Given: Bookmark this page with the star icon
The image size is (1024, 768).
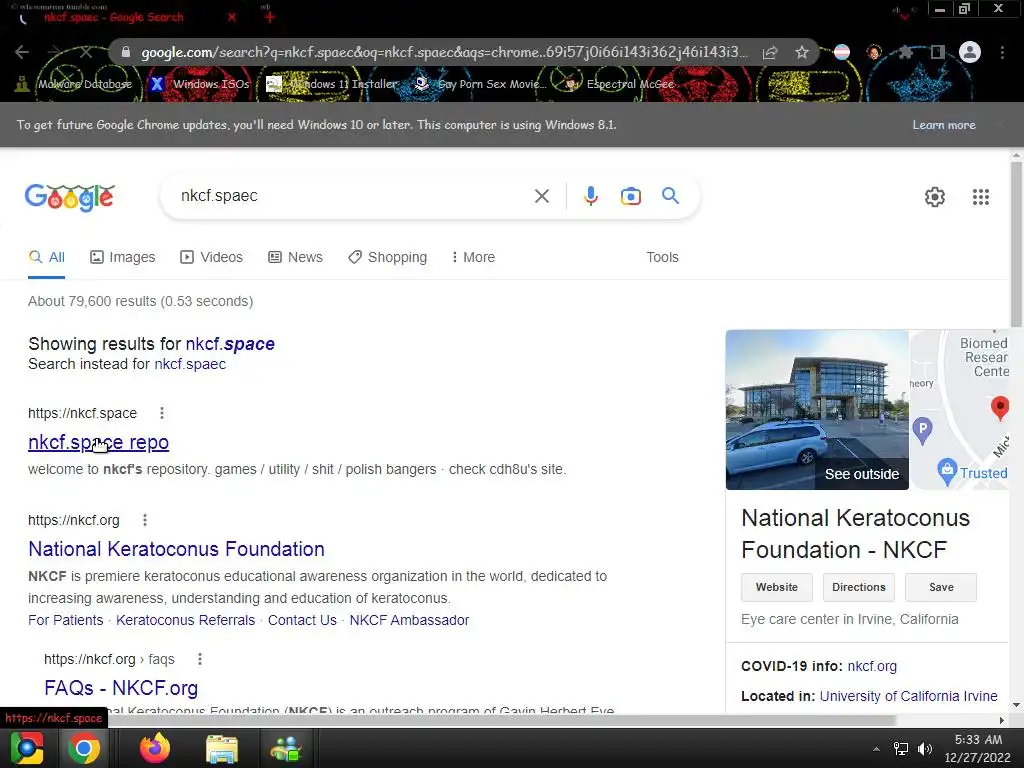Looking at the screenshot, I should pyautogui.click(x=802, y=52).
